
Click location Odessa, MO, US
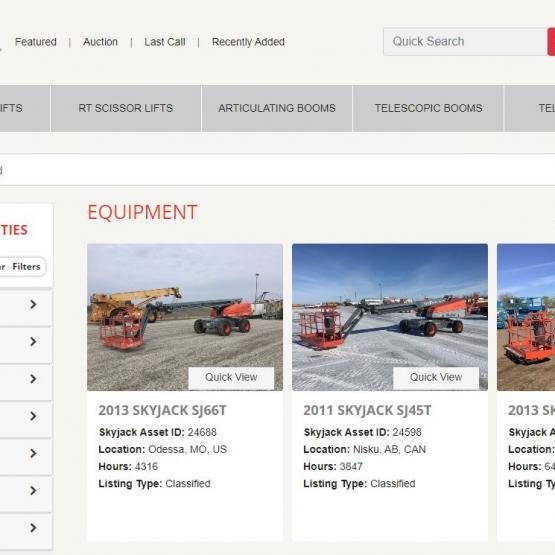click(x=188, y=449)
